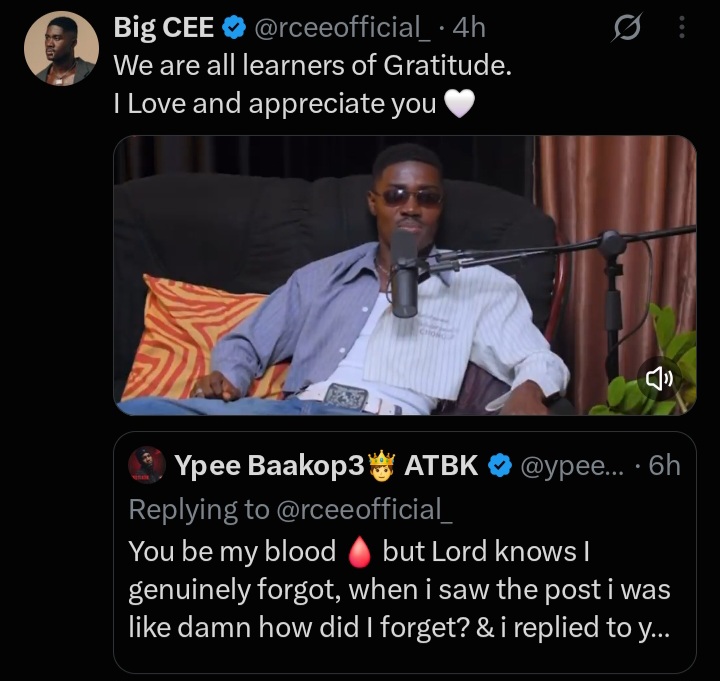Image resolution: width=720 pixels, height=681 pixels.
Task: Click the Grok slash-circle icon
Action: click(x=627, y=28)
